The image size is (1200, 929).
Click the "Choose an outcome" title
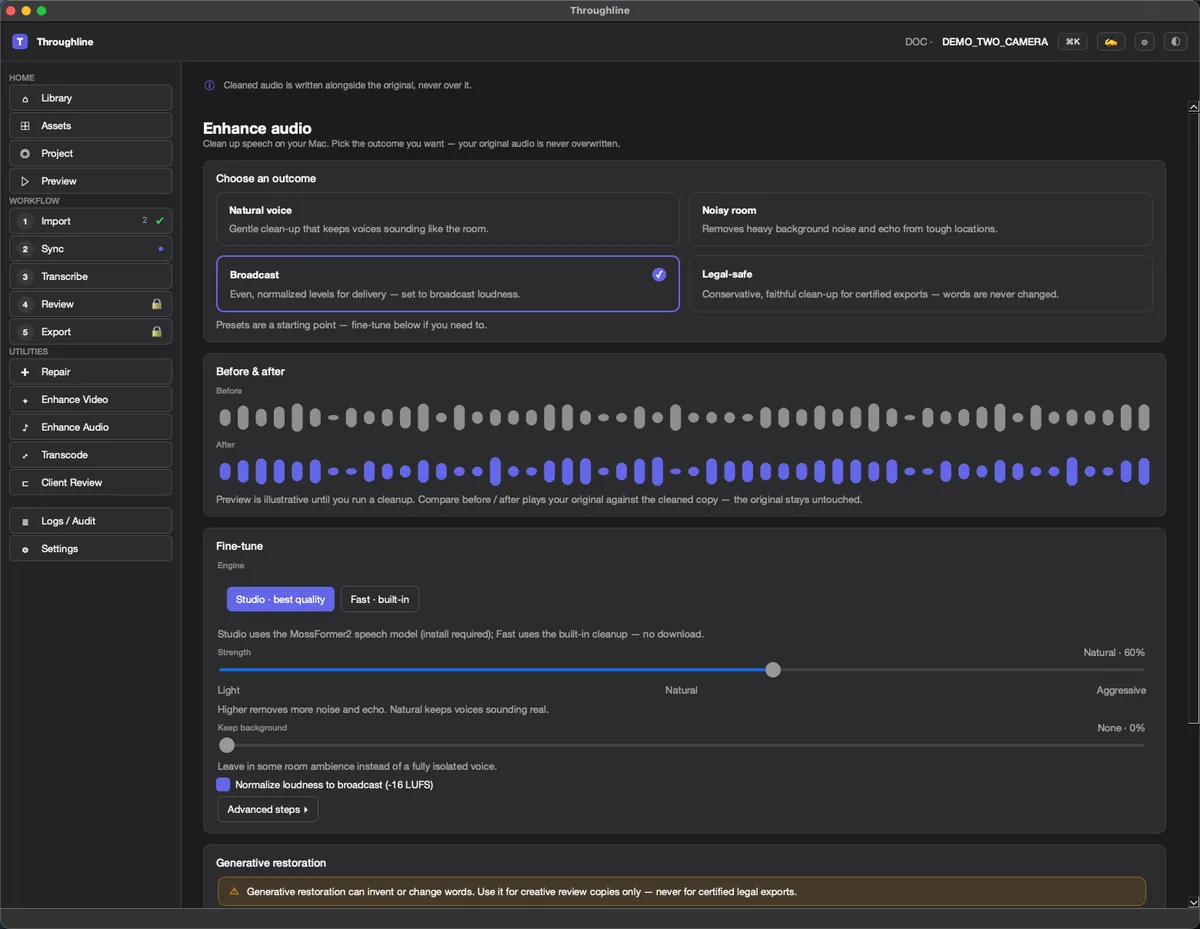pos(266,178)
